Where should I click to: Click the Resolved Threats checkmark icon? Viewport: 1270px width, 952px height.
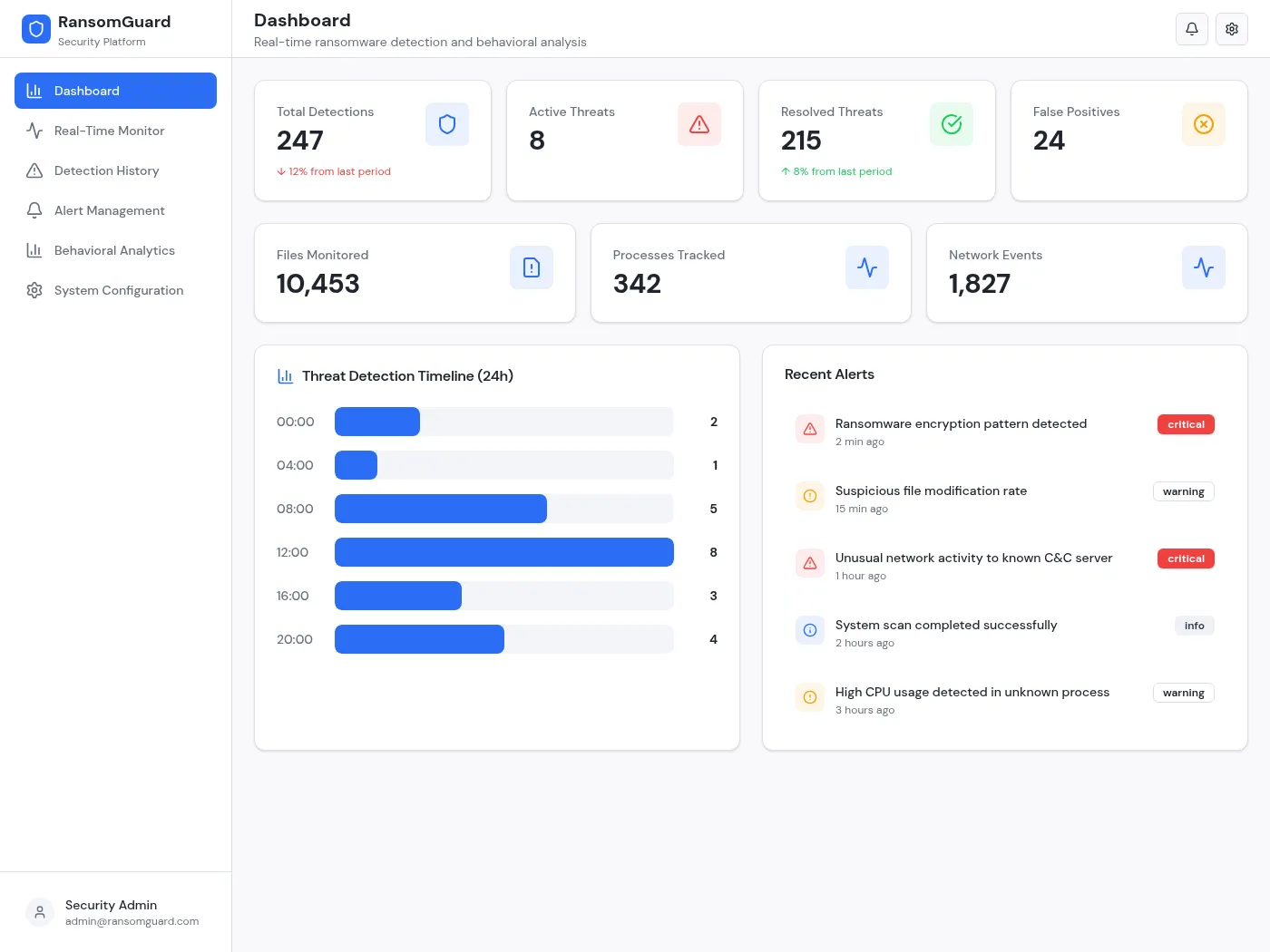coord(952,124)
